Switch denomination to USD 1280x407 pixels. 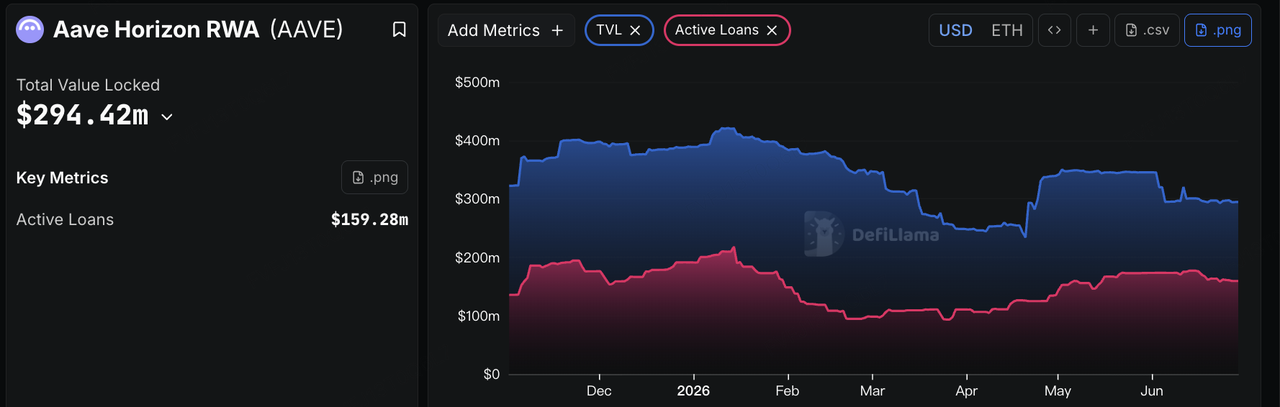pyautogui.click(x=956, y=30)
